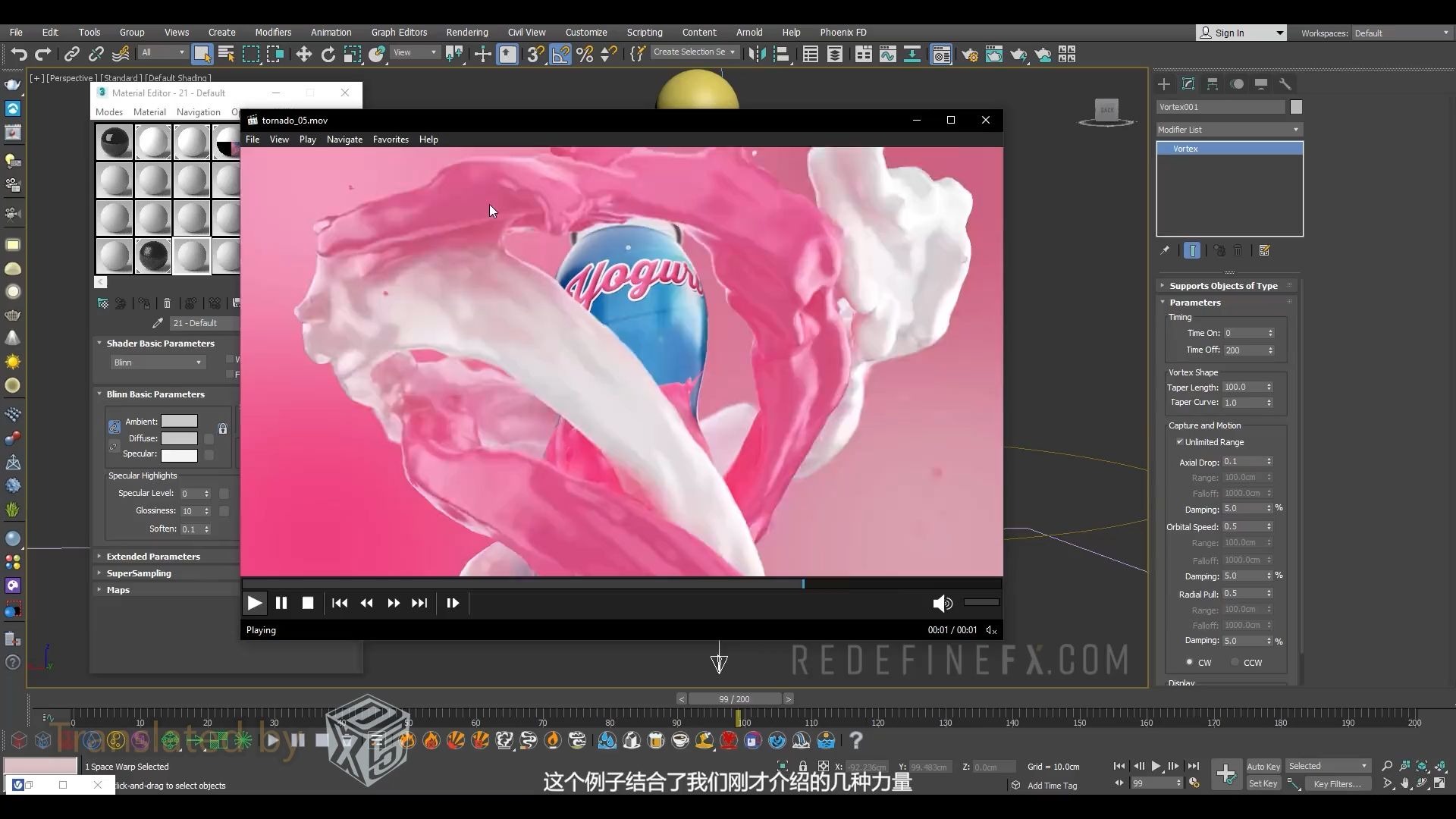This screenshot has width=1456, height=819.
Task: Step one frame forward in player
Action: (x=453, y=603)
